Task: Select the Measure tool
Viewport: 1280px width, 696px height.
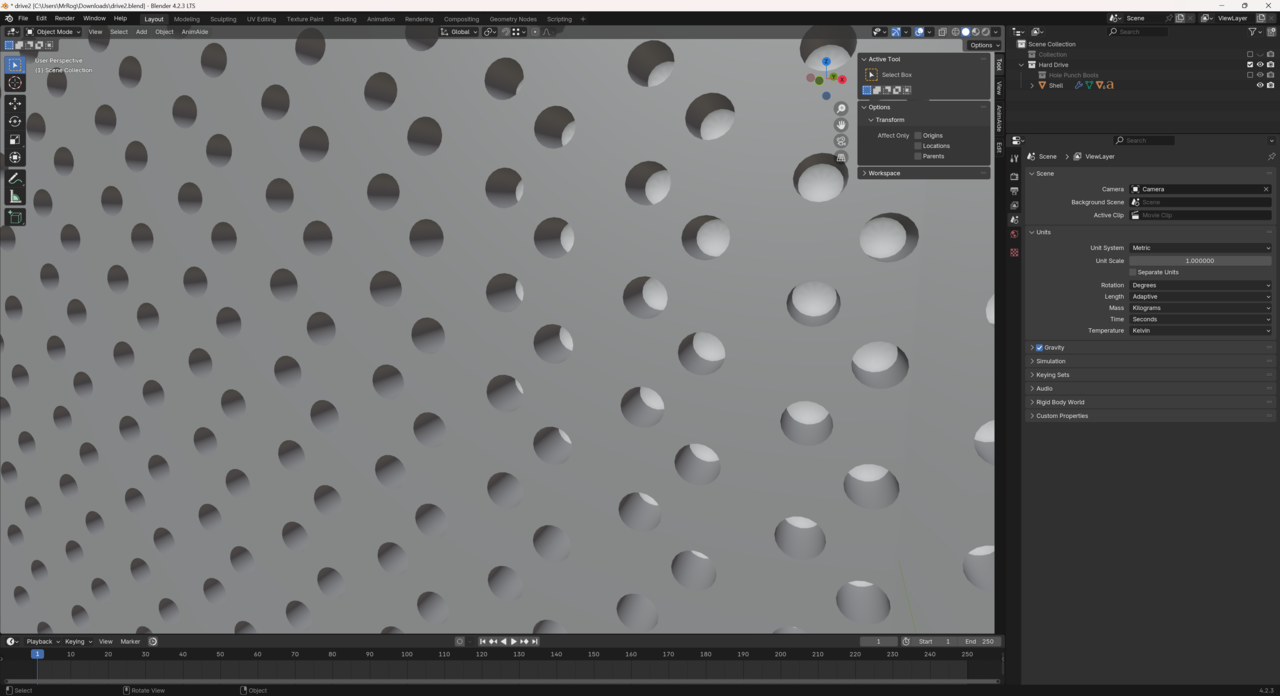Action: (14, 197)
